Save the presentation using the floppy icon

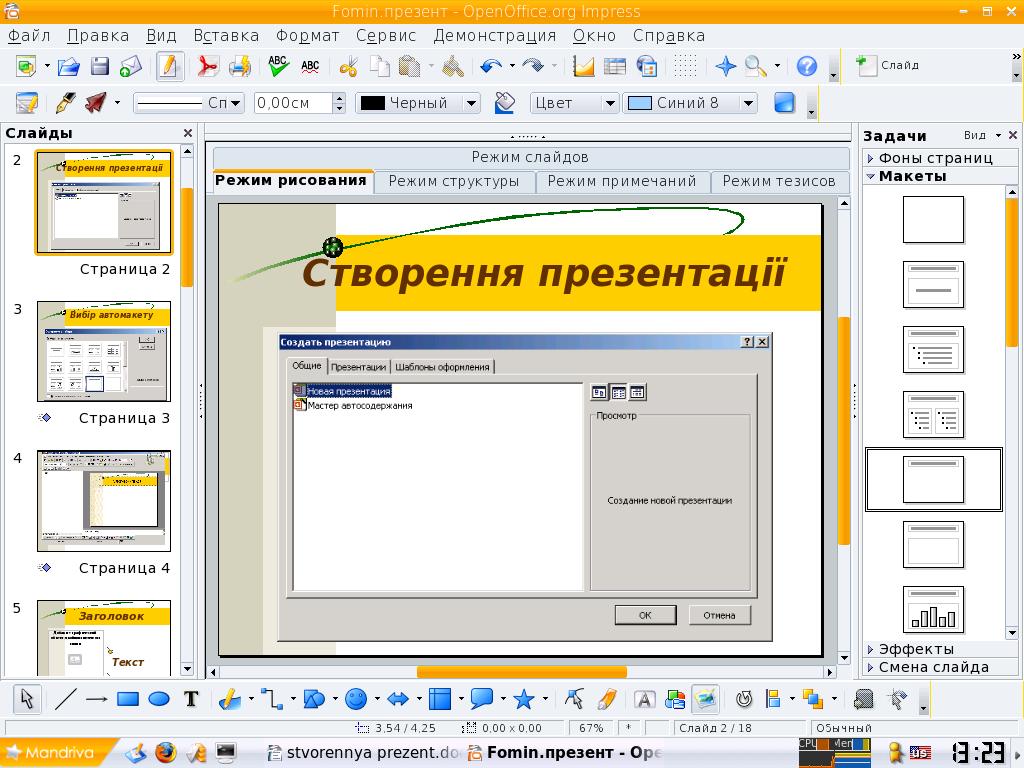click(x=99, y=66)
